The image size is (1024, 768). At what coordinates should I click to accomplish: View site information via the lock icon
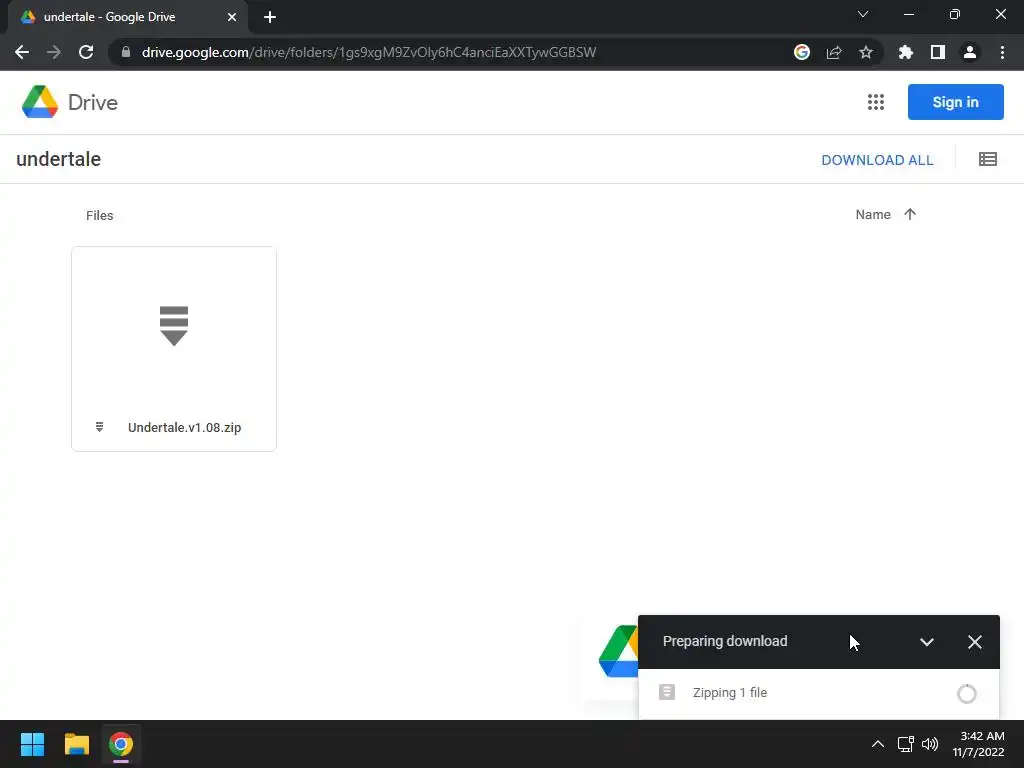click(126, 52)
